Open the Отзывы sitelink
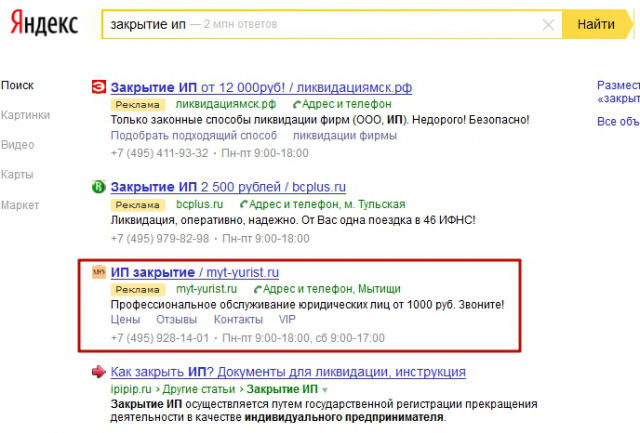The width and height of the screenshot is (640, 433). coord(176,320)
